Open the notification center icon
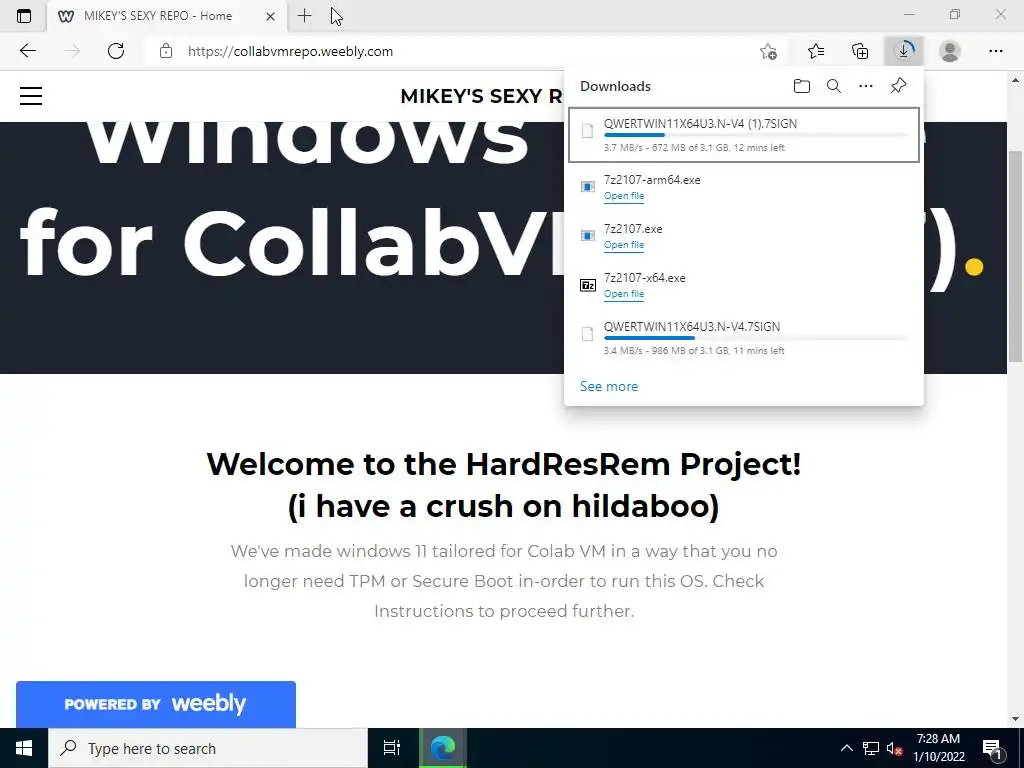The image size is (1024, 768). coord(992,748)
